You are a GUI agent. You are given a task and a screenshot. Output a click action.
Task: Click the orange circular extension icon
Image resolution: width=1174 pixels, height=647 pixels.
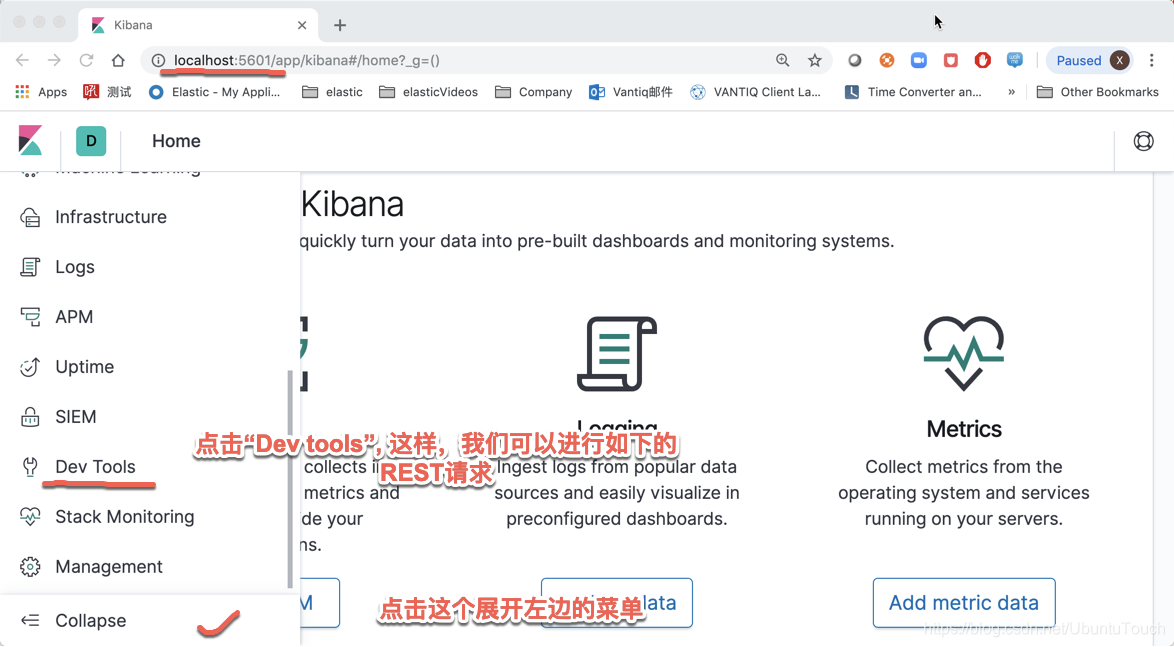tap(886, 60)
